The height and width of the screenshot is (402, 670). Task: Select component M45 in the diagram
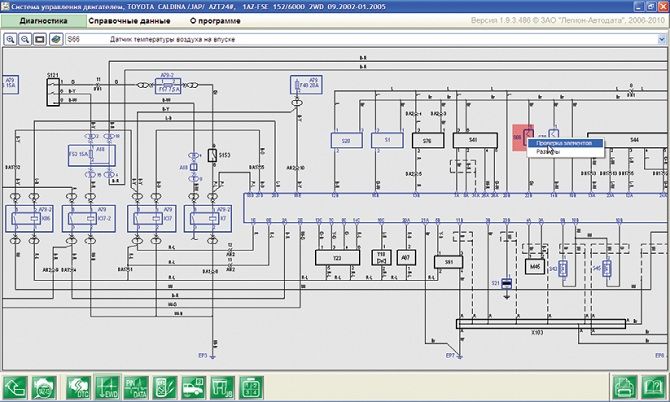(535, 267)
